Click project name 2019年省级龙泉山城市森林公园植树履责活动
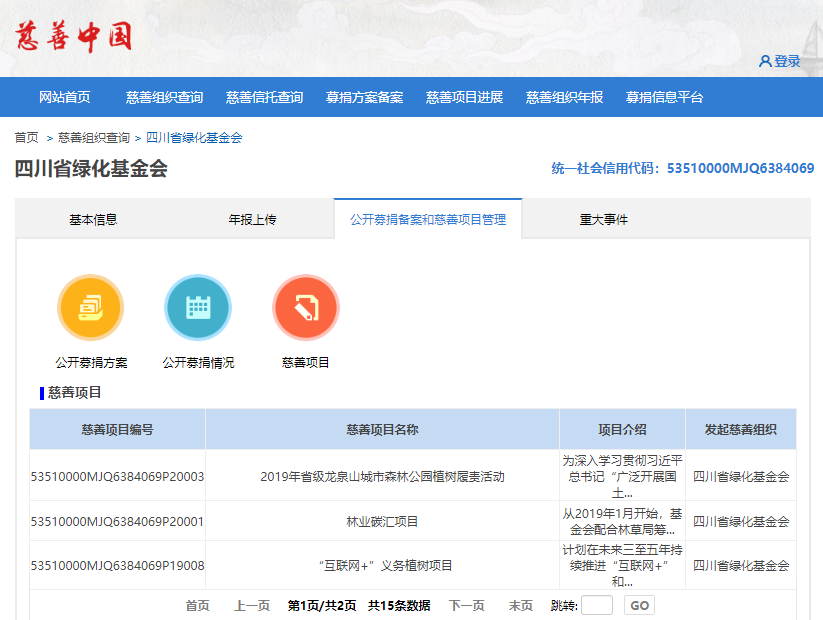Viewport: 823px width, 620px height. [382, 477]
